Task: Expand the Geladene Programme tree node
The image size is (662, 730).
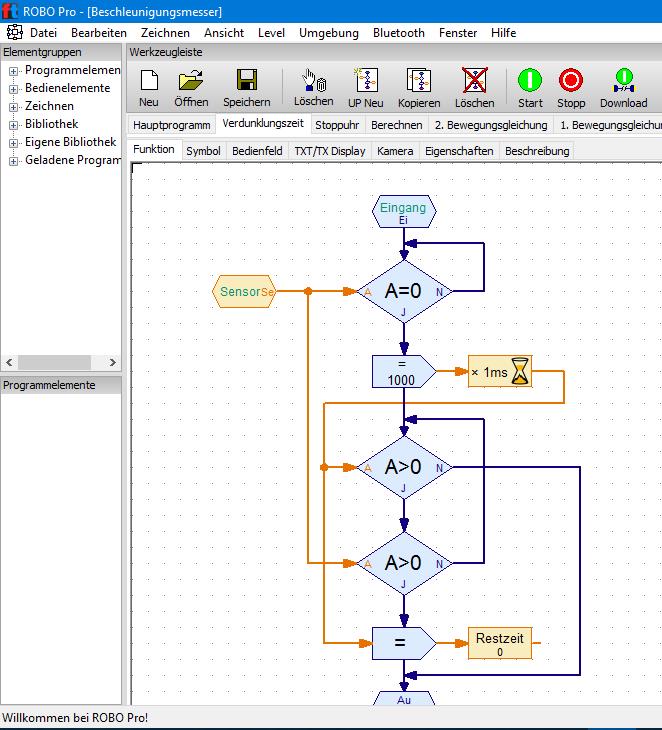Action: [14, 161]
